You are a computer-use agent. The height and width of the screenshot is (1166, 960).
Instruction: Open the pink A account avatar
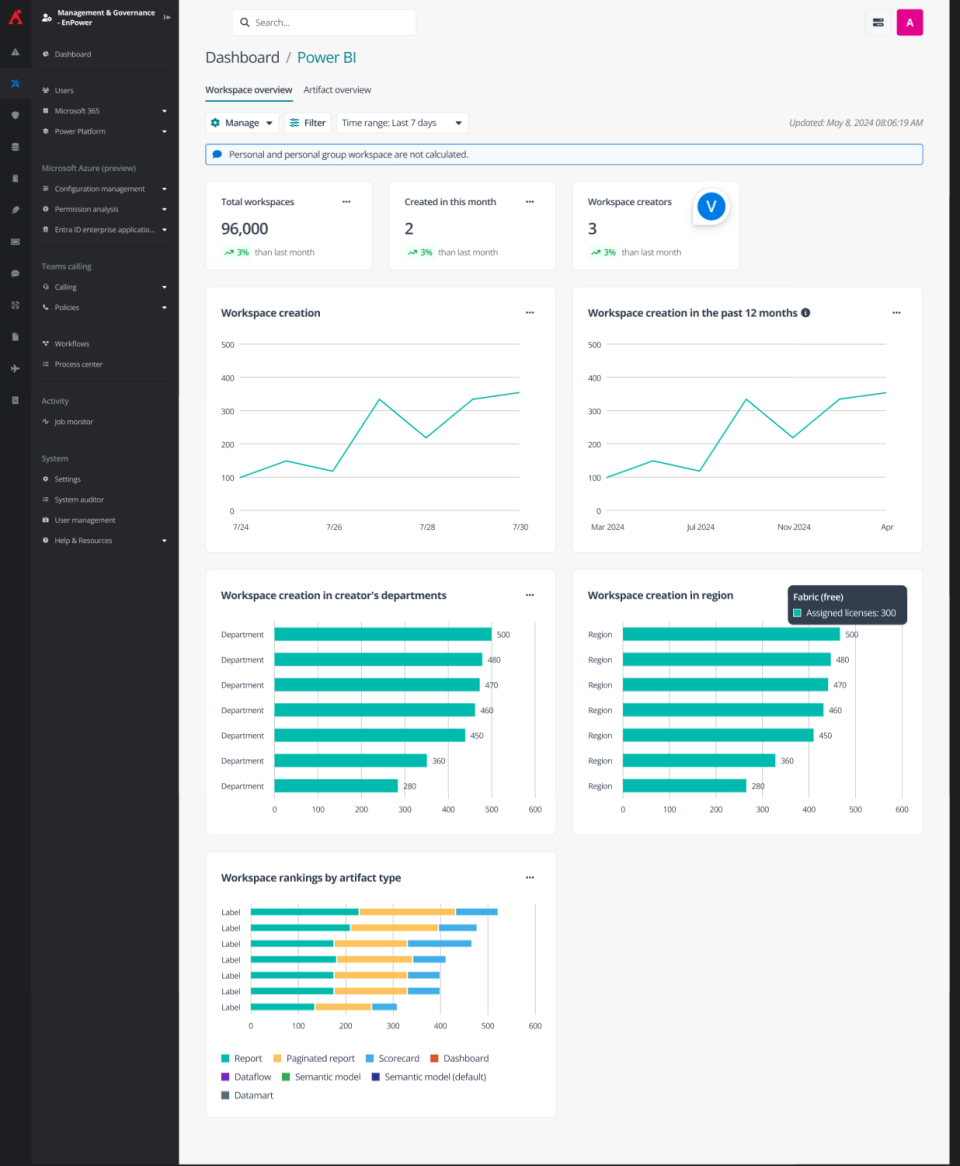909,22
